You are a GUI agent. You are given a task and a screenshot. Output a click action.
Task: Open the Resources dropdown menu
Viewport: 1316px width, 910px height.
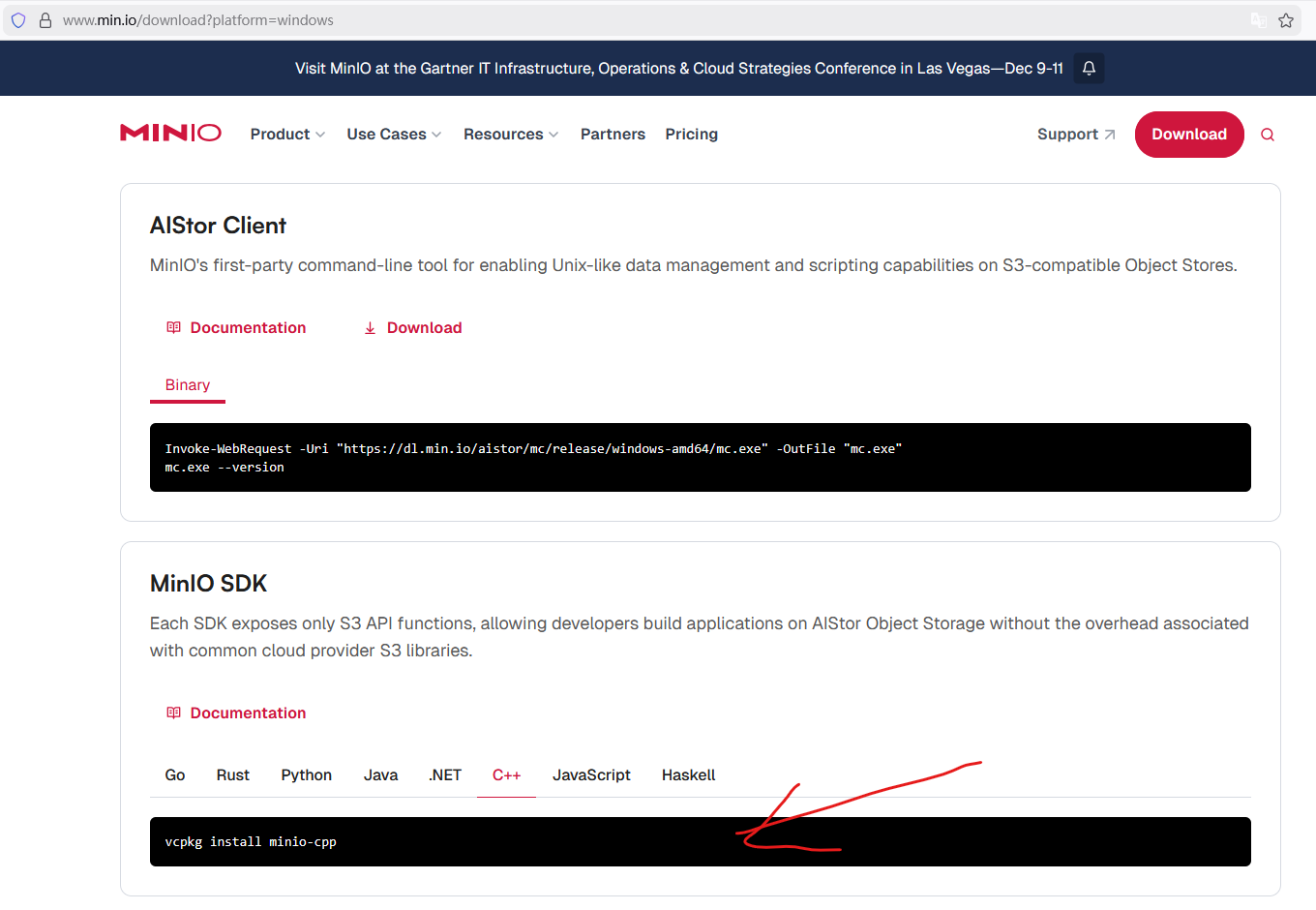[x=511, y=135]
